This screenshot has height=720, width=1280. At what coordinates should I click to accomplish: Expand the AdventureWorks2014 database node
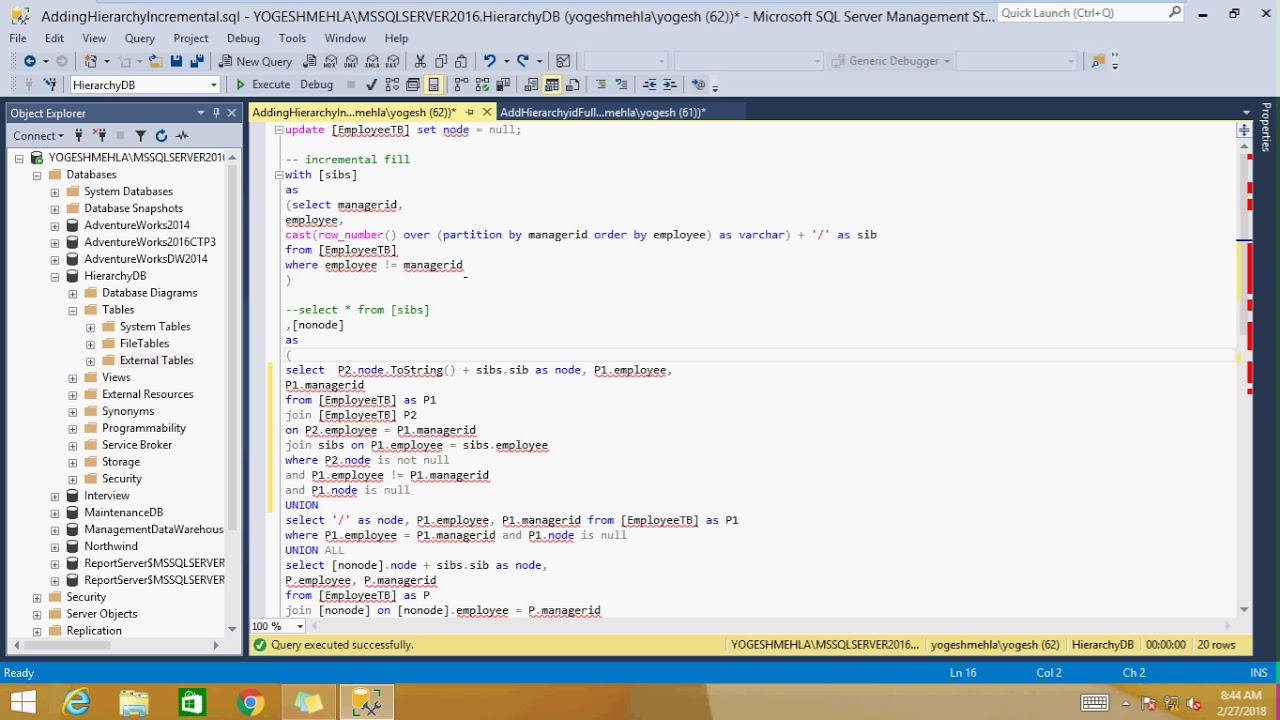[x=55, y=225]
